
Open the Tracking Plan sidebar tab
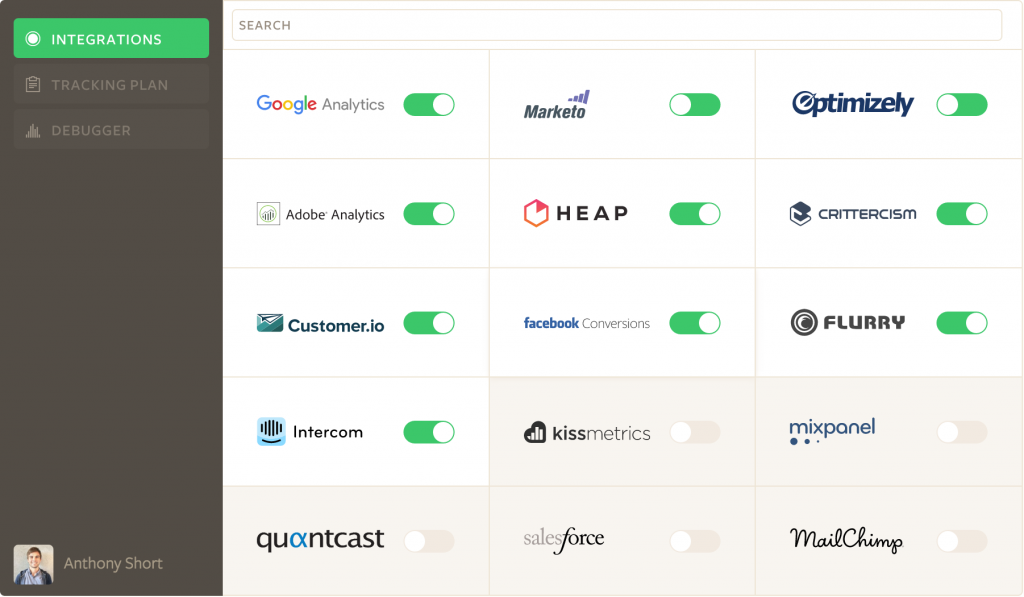pos(110,85)
